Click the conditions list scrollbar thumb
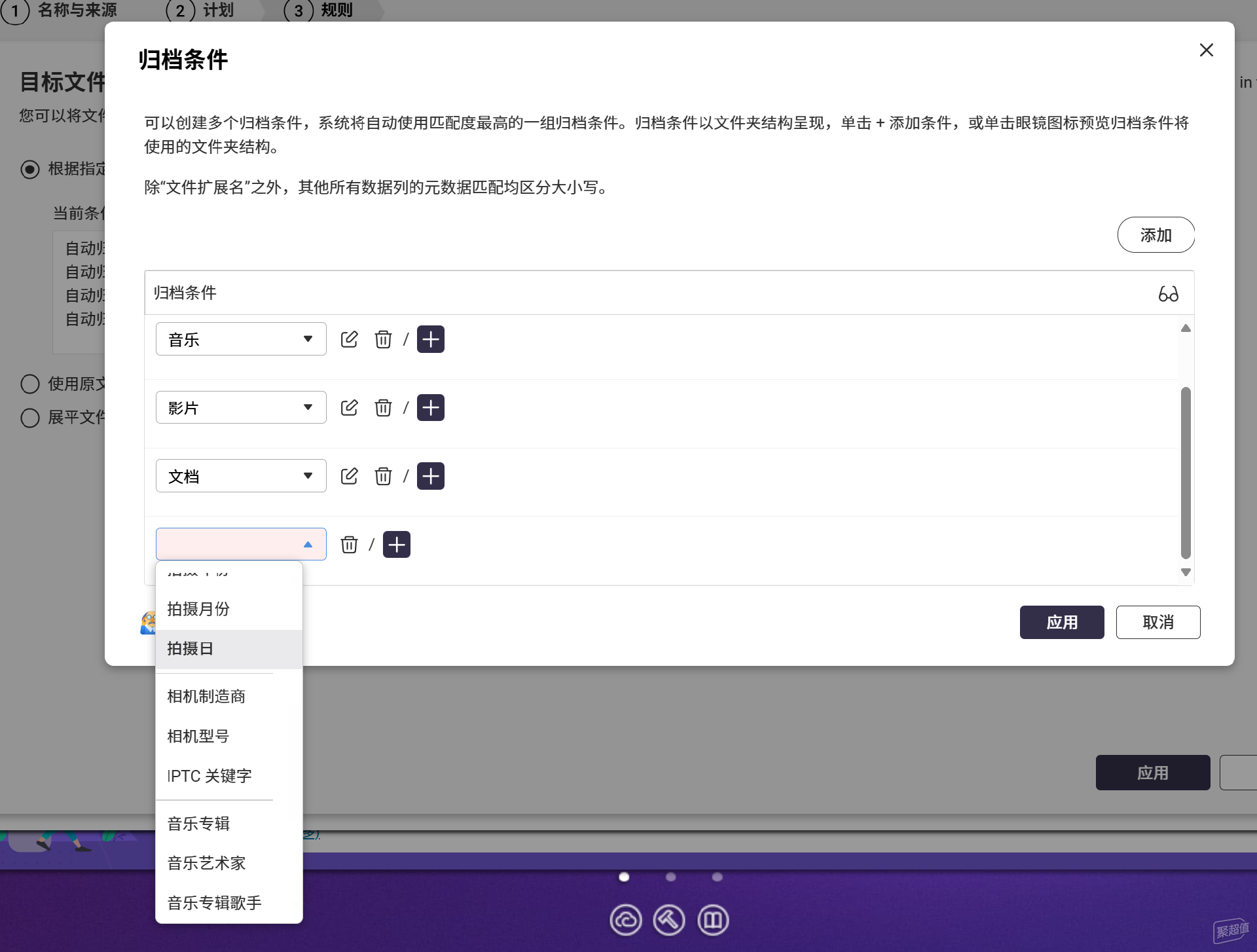The height and width of the screenshot is (952, 1257). tap(1185, 471)
